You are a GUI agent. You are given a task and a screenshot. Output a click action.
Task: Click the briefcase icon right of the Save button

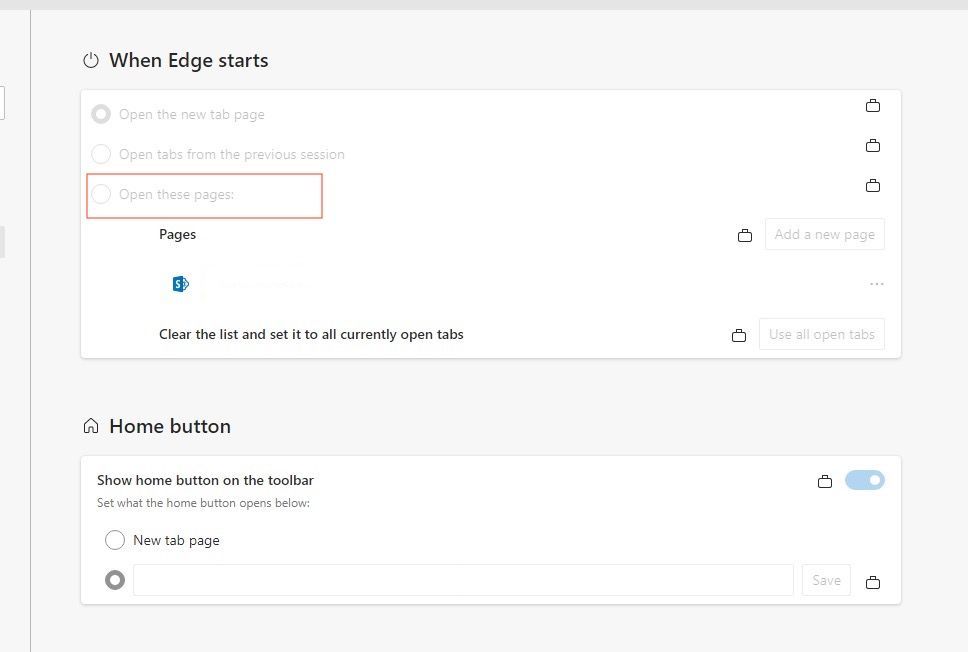tap(873, 582)
